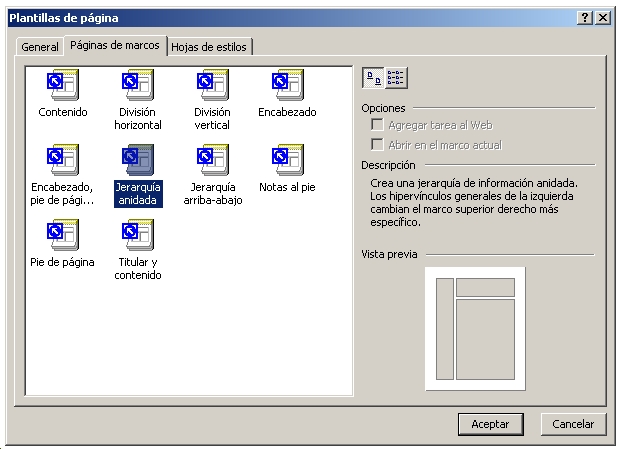Click the description text 'Crea una jerarquía'
The height and width of the screenshot is (449, 619).
(x=419, y=183)
